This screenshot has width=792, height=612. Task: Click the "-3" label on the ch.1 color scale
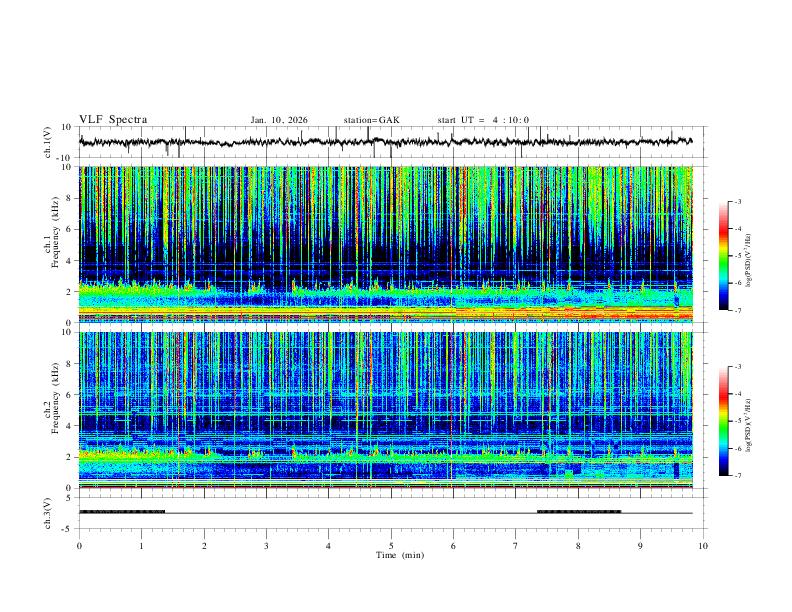pyautogui.click(x=737, y=201)
